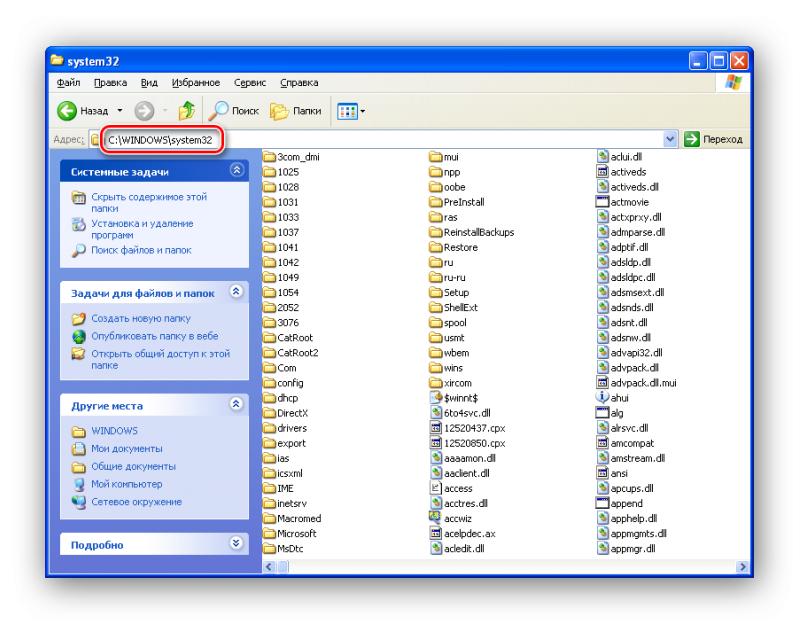Open the Сервис menu

tap(250, 83)
